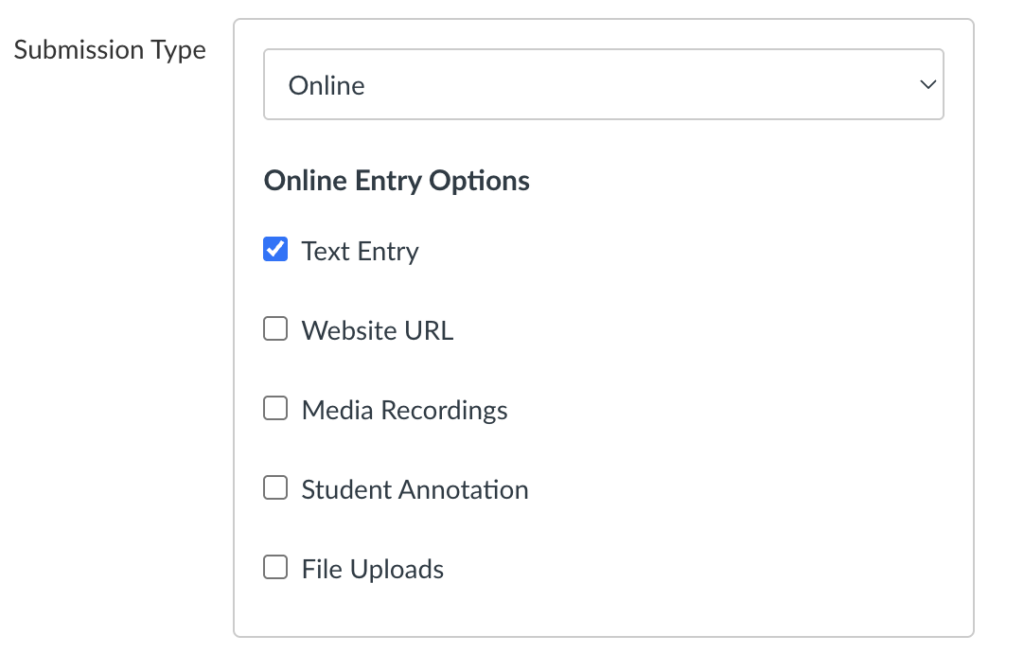Open the Submission Type Online dropdown
Screen dimensions: 1024x671
point(603,84)
